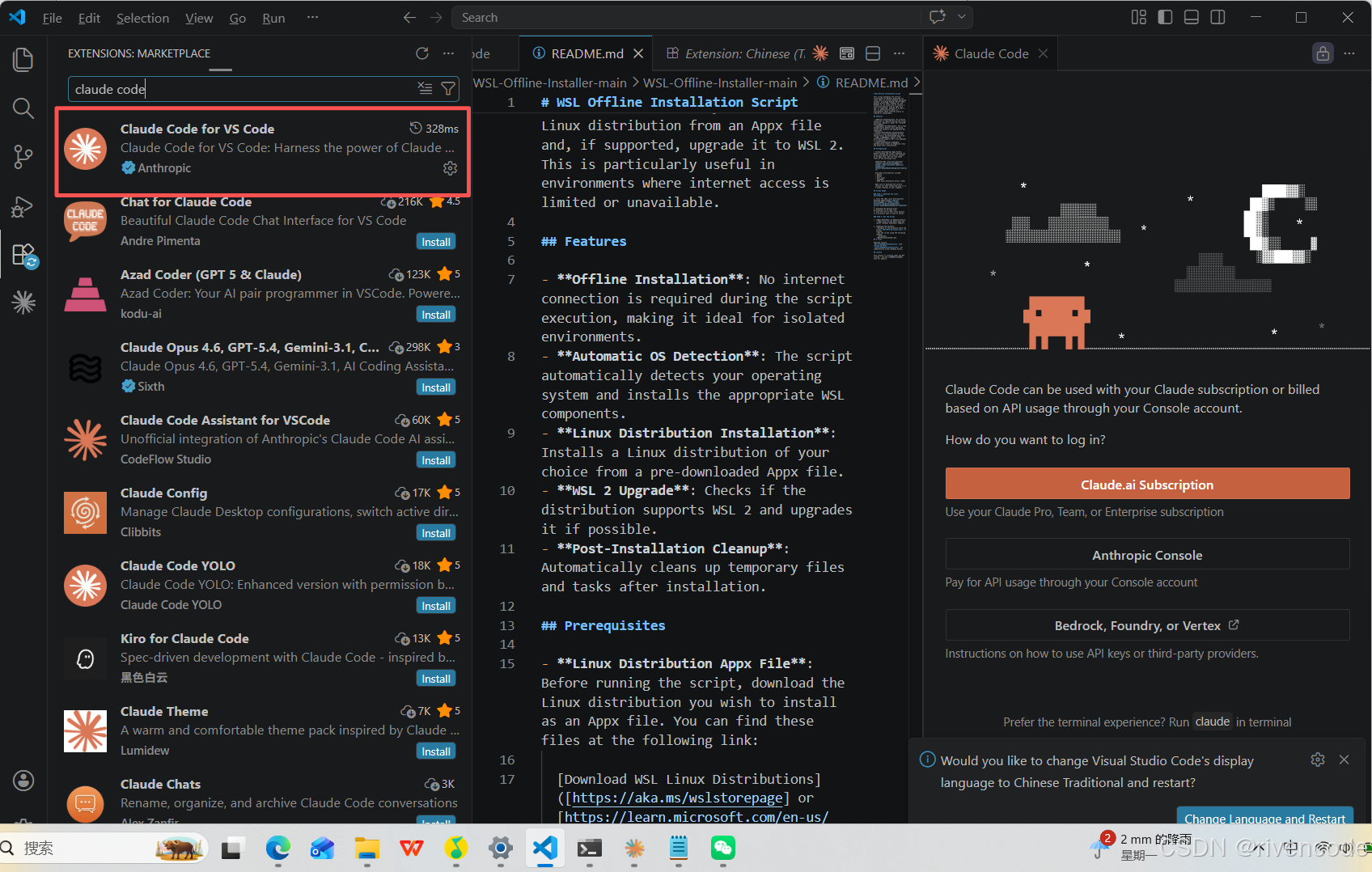Open notification settings gear

tap(1318, 760)
